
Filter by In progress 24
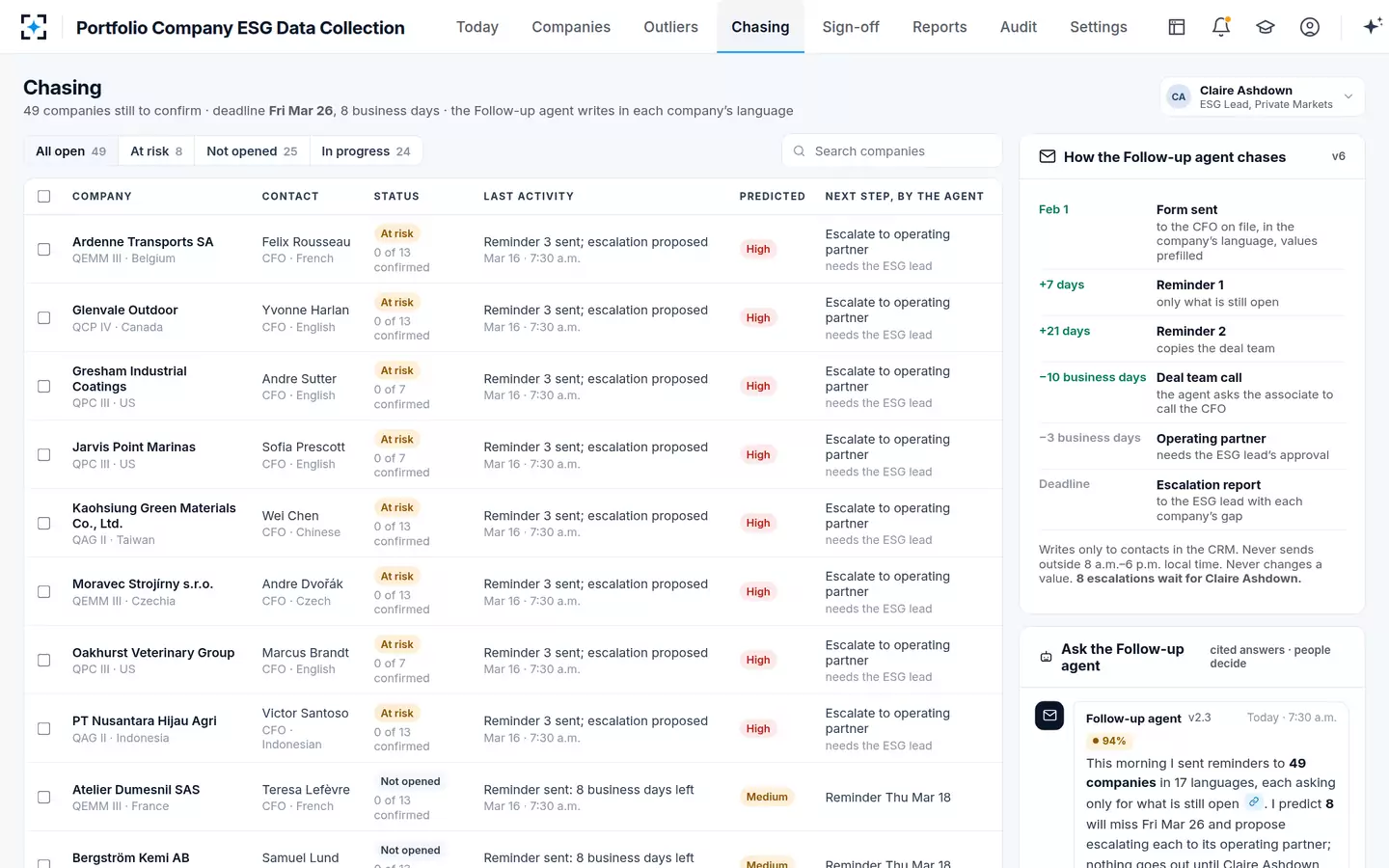366,151
